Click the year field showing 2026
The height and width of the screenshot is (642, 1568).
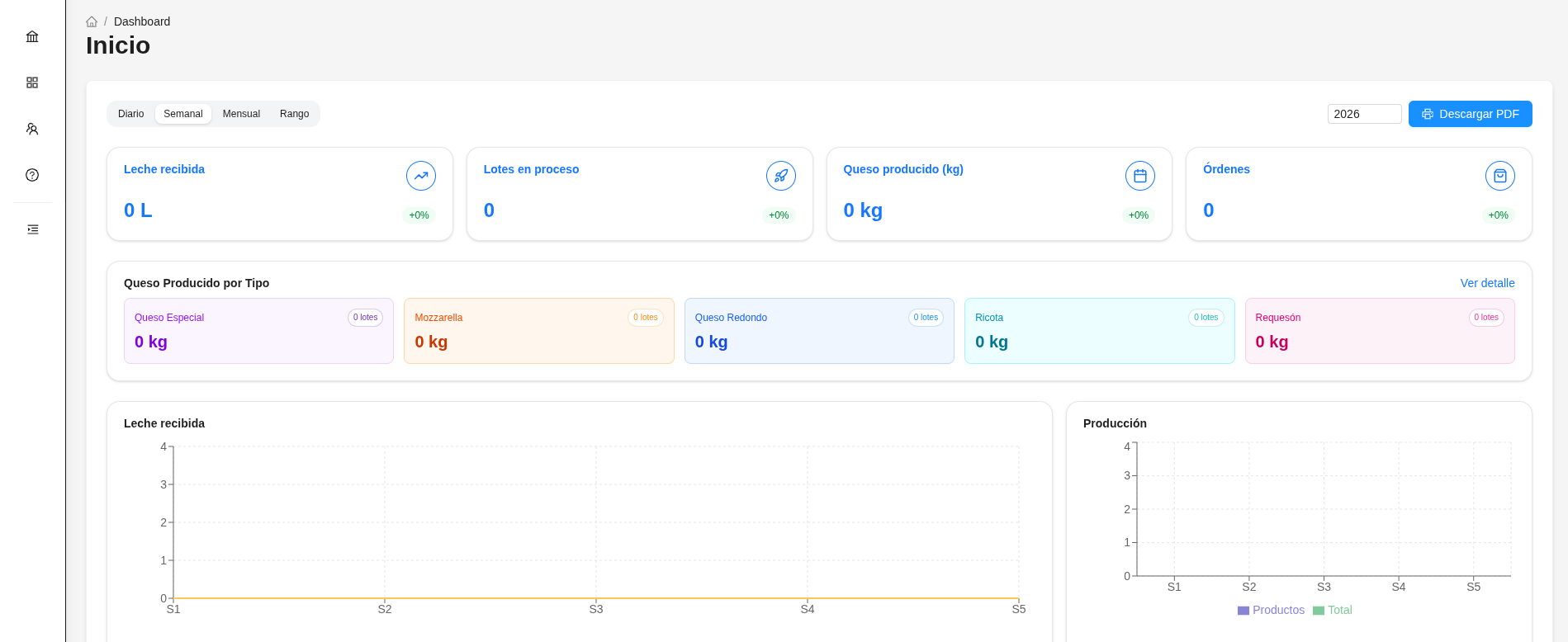[1365, 114]
